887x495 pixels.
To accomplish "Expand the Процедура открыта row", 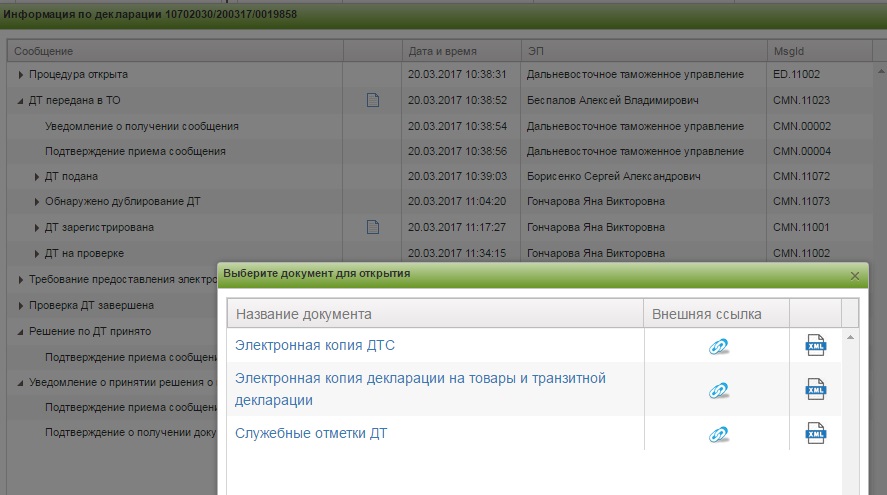I will pyautogui.click(x=21, y=75).
